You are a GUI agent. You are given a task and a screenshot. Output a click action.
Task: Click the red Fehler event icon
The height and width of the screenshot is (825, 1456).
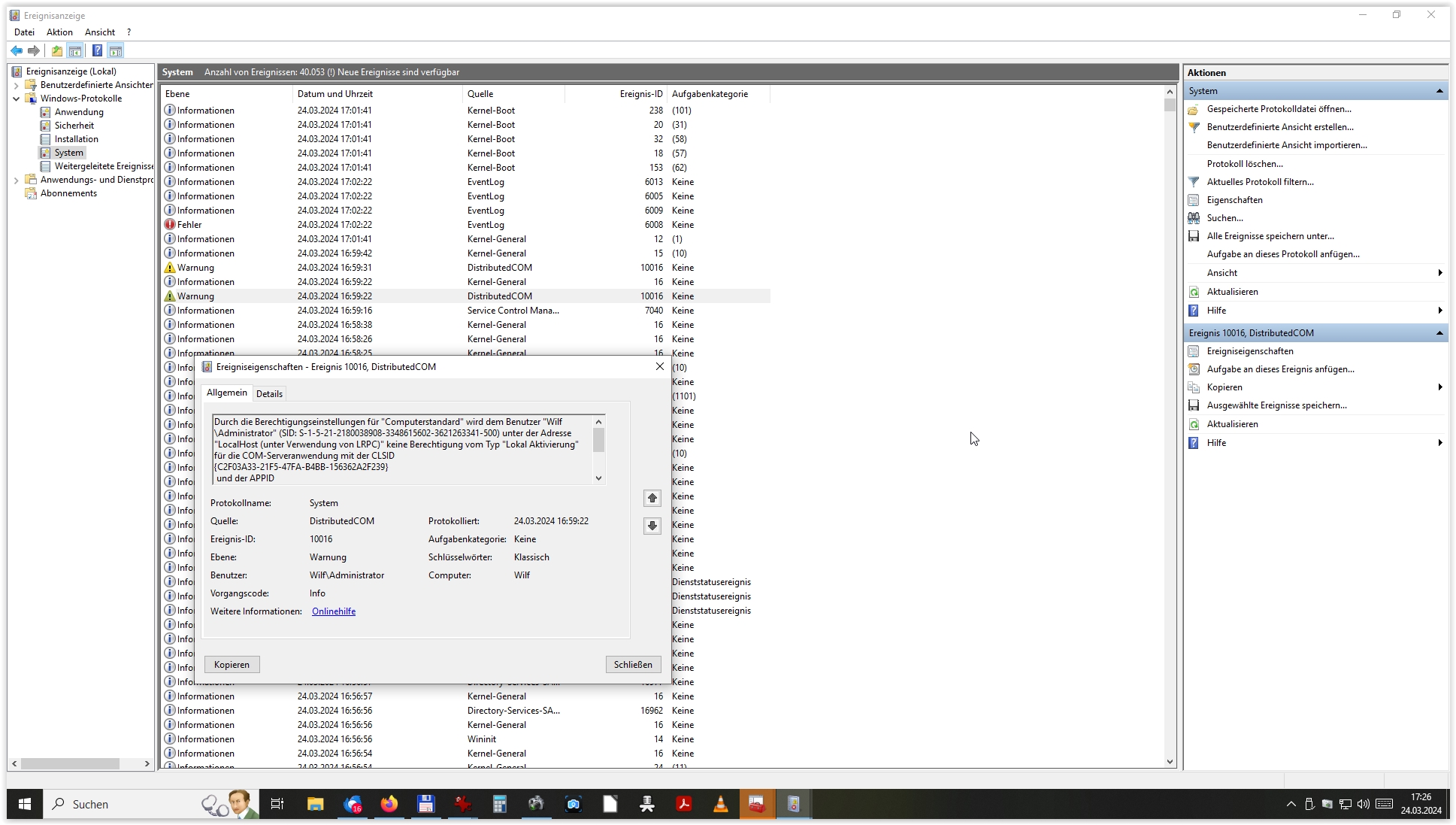(x=170, y=225)
